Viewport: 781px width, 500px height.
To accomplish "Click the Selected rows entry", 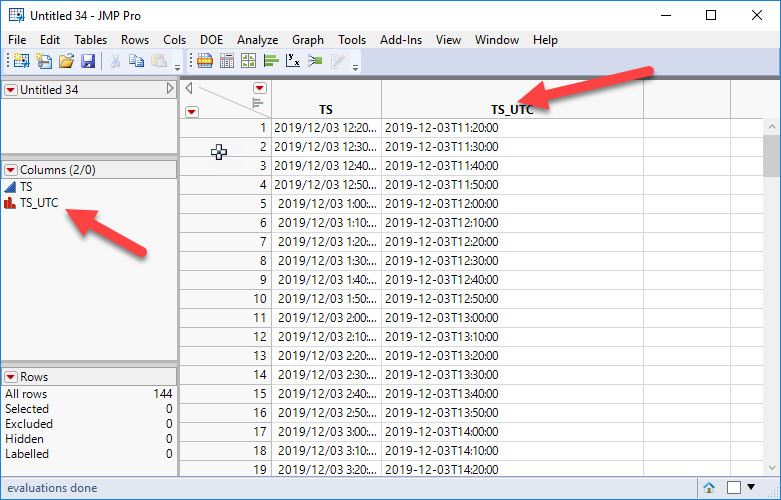I will coord(89,409).
